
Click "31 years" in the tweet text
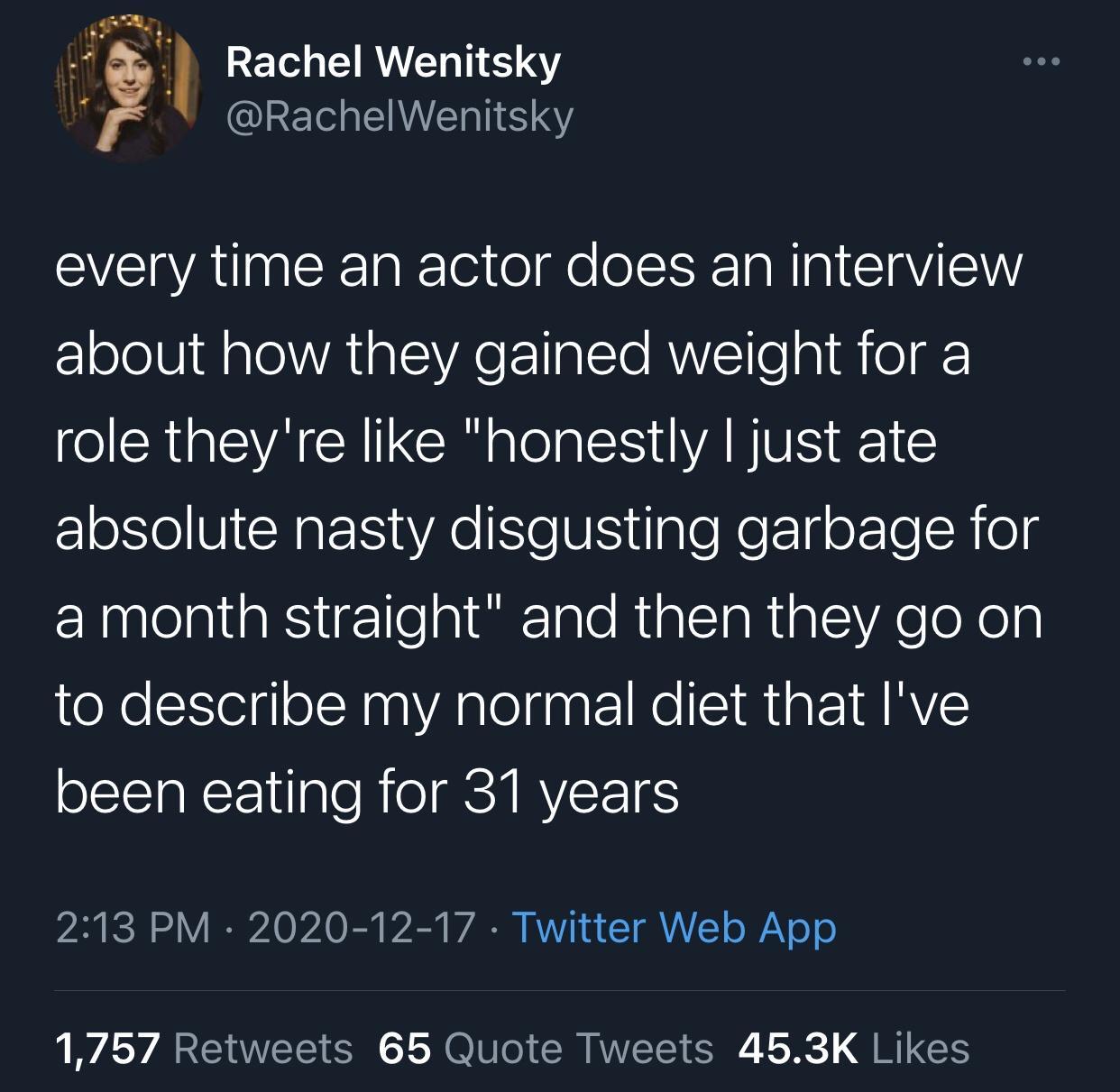coord(571,793)
